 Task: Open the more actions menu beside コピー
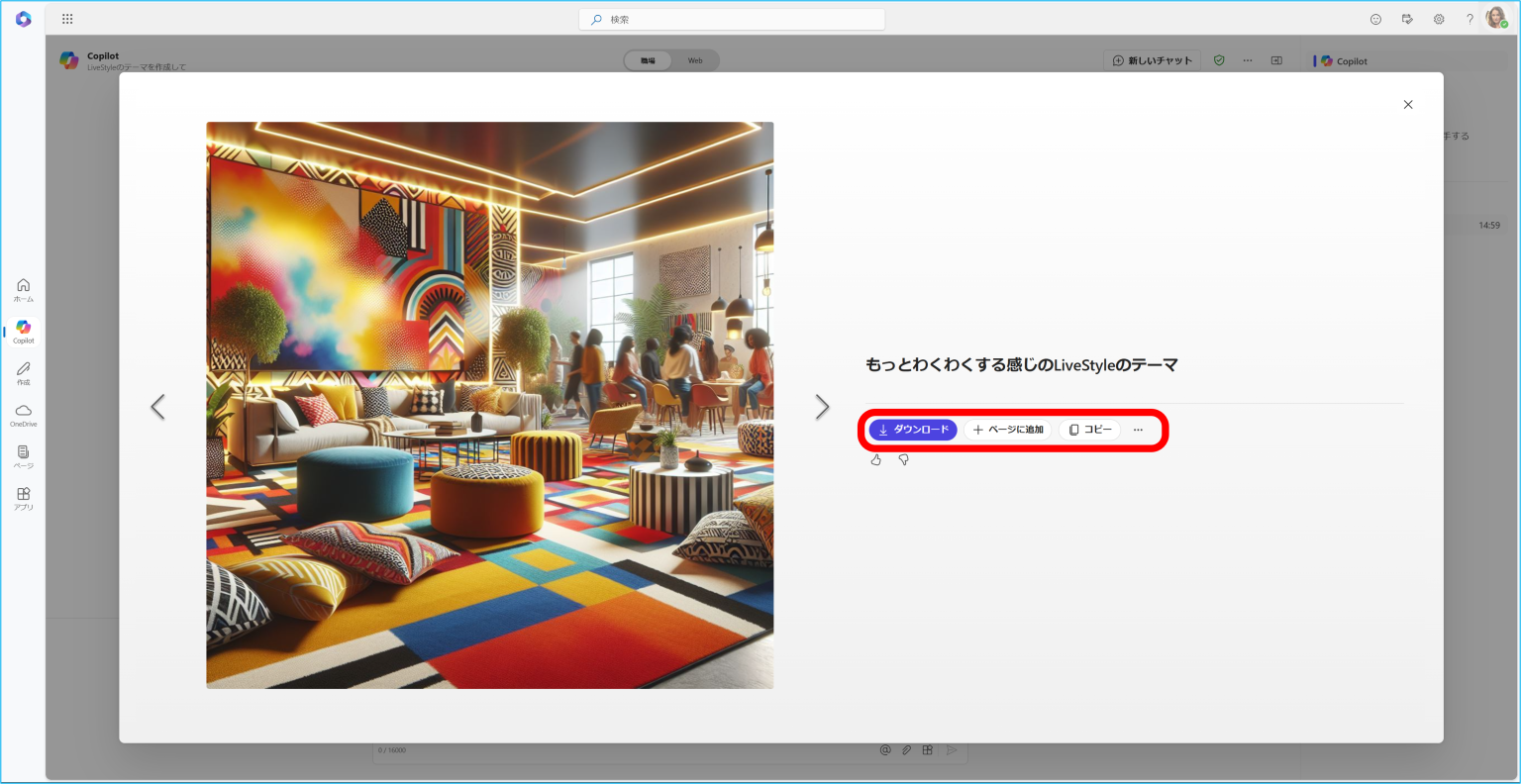pyautogui.click(x=1137, y=430)
